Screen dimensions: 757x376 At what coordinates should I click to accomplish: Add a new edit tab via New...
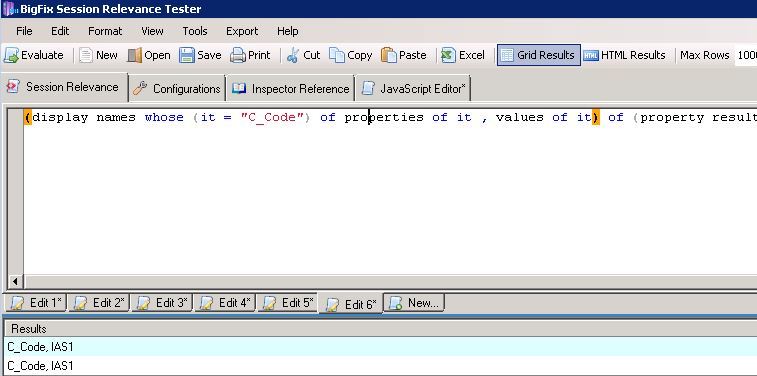[x=414, y=303]
